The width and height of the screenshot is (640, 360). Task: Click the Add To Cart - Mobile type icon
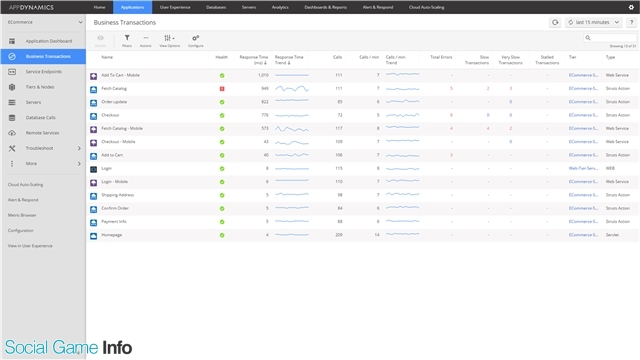pyautogui.click(x=93, y=76)
